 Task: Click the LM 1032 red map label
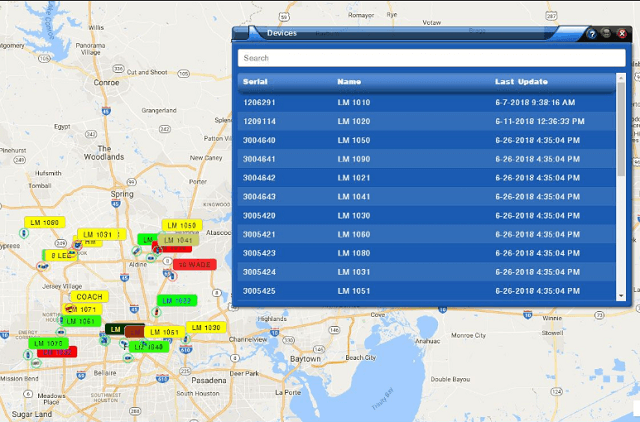(x=57, y=352)
